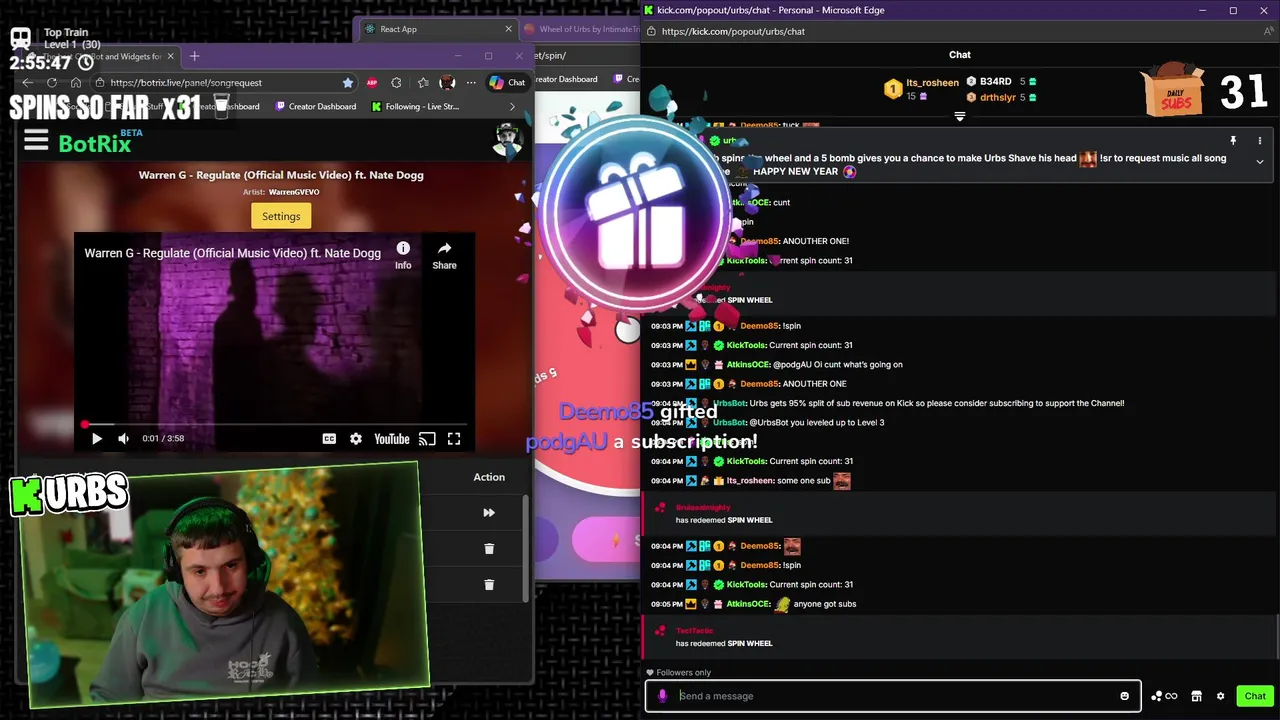
Task: Click KickTools username in latest spin message
Action: point(746,585)
